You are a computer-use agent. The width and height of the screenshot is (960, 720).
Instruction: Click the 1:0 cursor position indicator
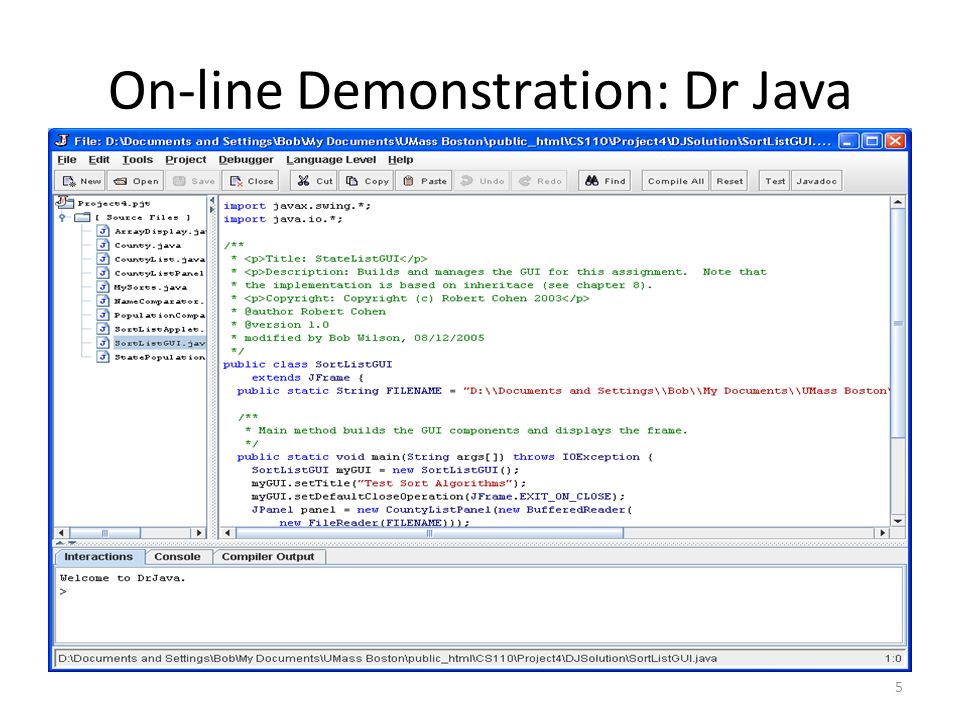893,659
